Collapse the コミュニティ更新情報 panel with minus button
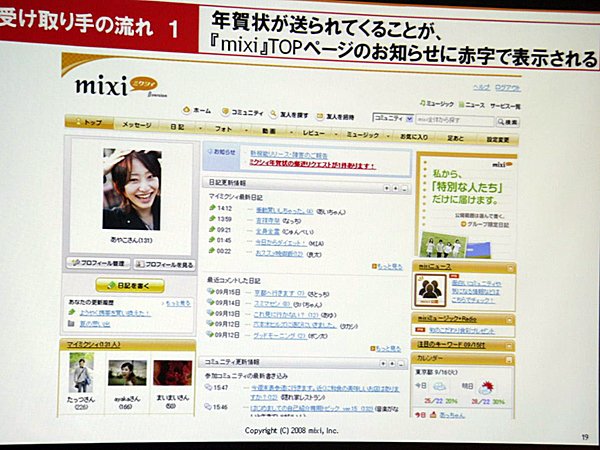The width and height of the screenshot is (600, 450). coord(401,364)
